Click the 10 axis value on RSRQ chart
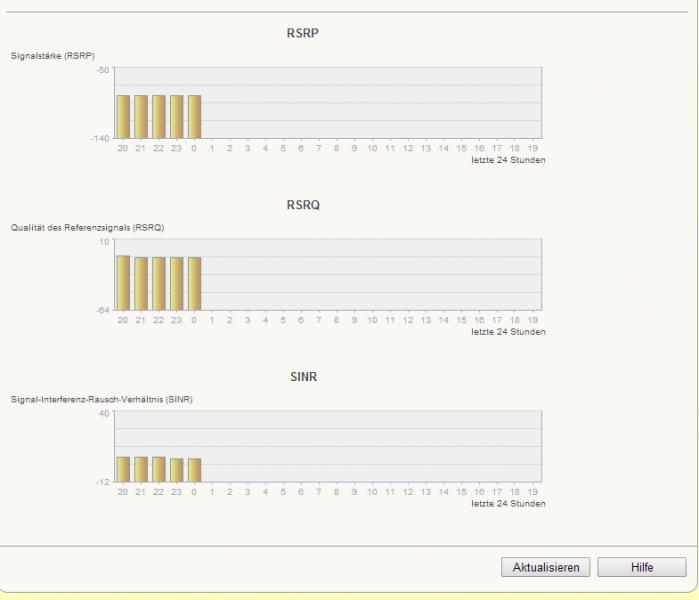 pyautogui.click(x=104, y=242)
